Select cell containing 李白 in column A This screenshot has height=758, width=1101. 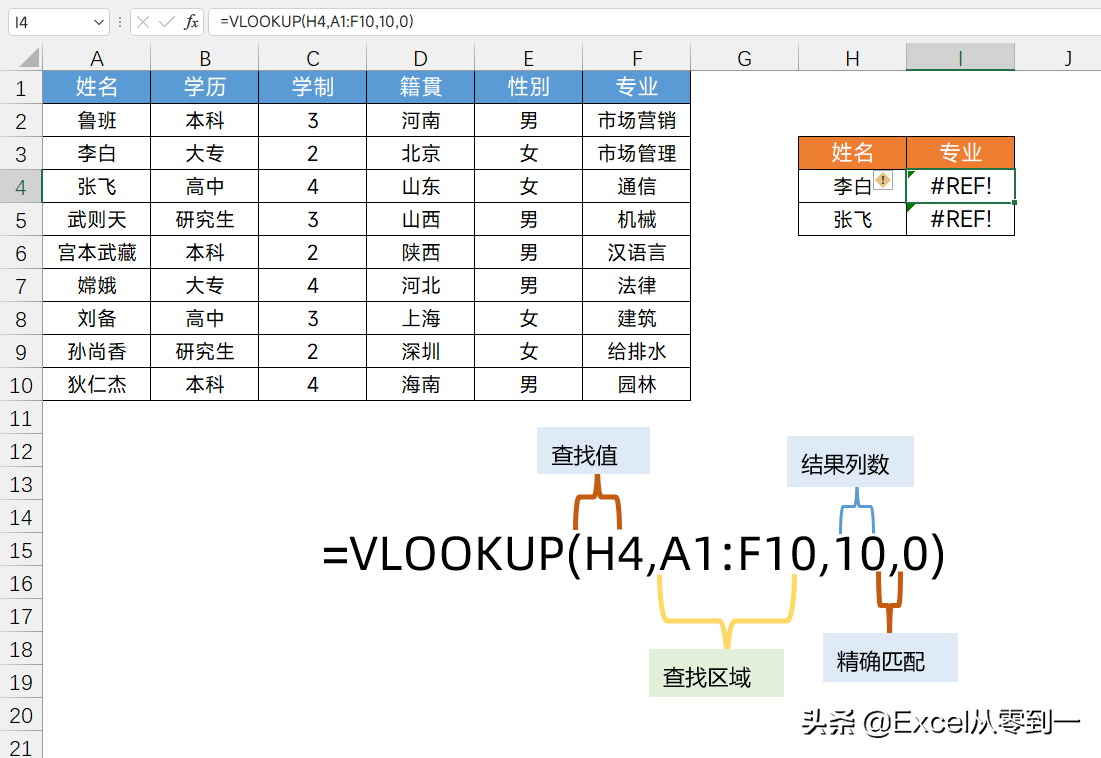97,153
